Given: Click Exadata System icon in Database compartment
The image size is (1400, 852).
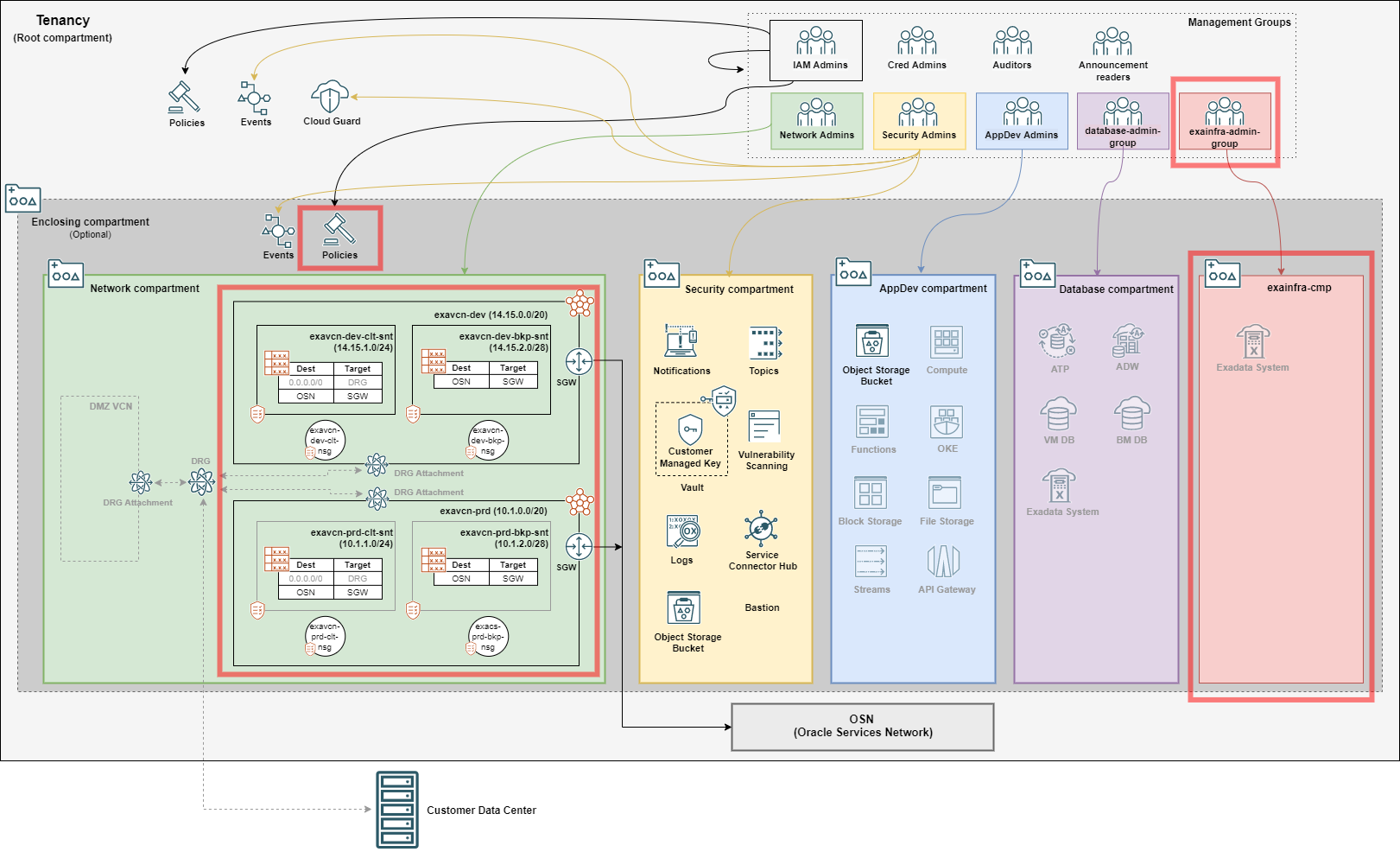Looking at the screenshot, I should 1059,486.
